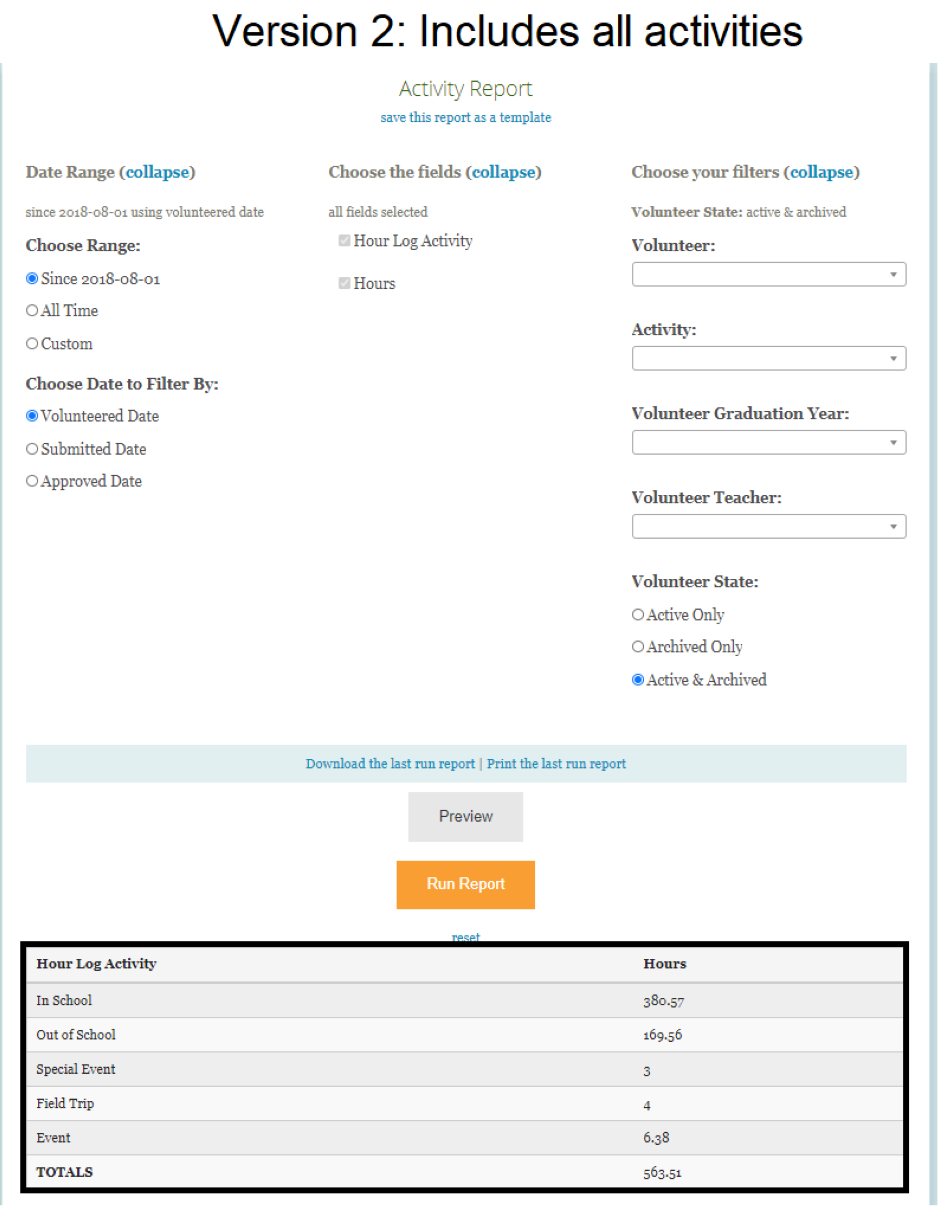The height and width of the screenshot is (1209, 943).
Task: Select 'Active Only' volunteer state
Action: [638, 615]
